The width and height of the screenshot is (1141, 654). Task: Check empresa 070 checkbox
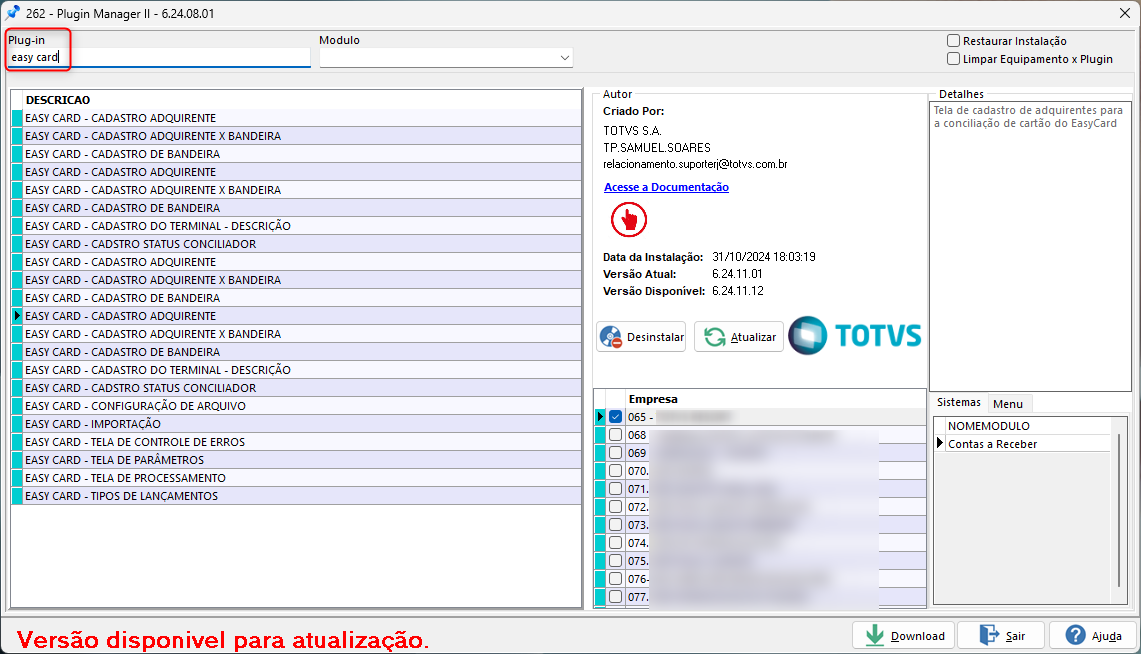point(616,471)
